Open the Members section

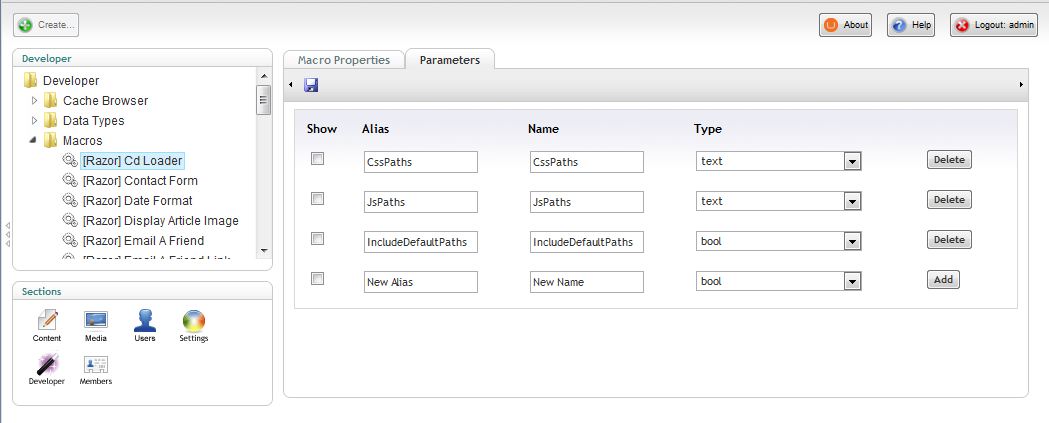[96, 370]
